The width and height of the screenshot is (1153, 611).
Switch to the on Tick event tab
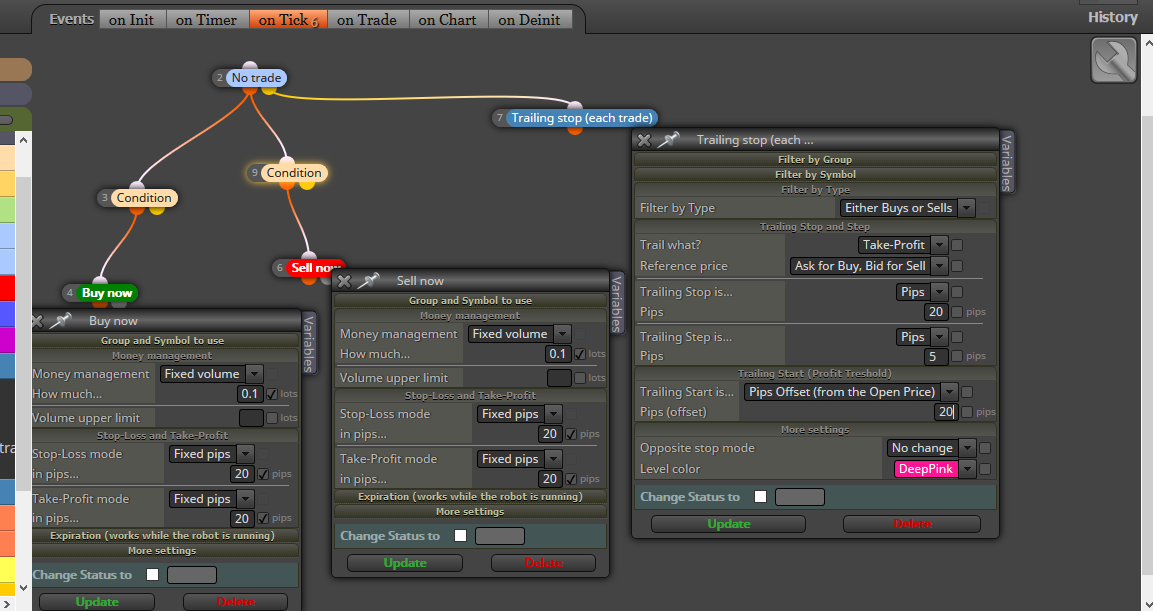(288, 20)
